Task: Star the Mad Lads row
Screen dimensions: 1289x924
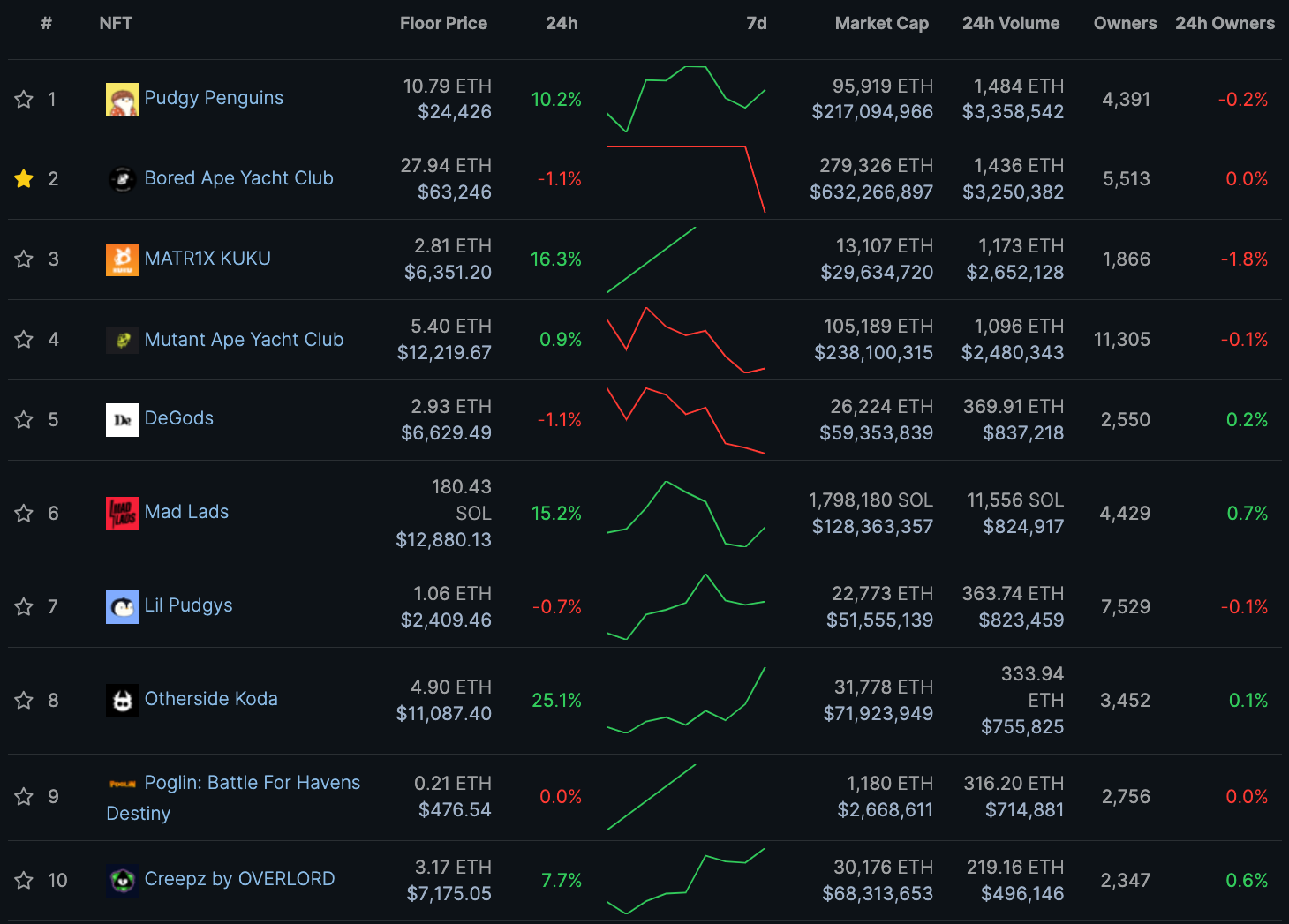Action: (24, 514)
